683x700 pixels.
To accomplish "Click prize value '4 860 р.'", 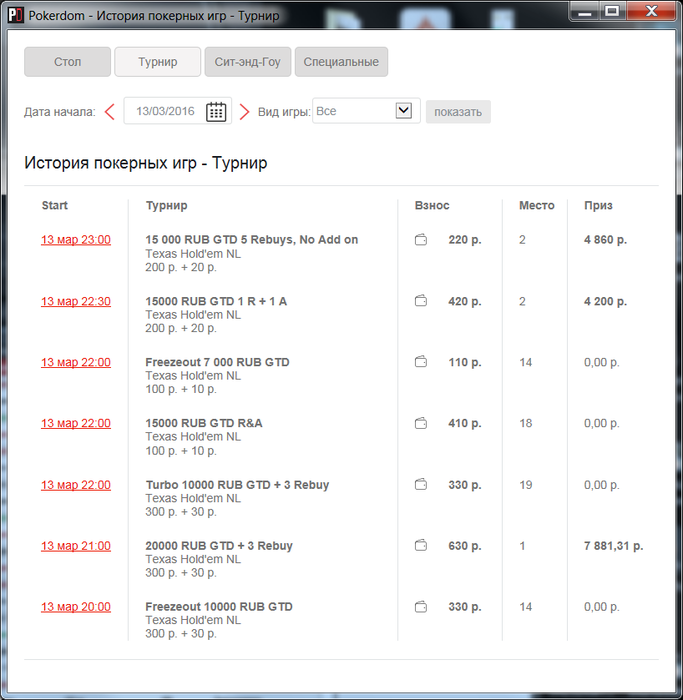I will [605, 240].
